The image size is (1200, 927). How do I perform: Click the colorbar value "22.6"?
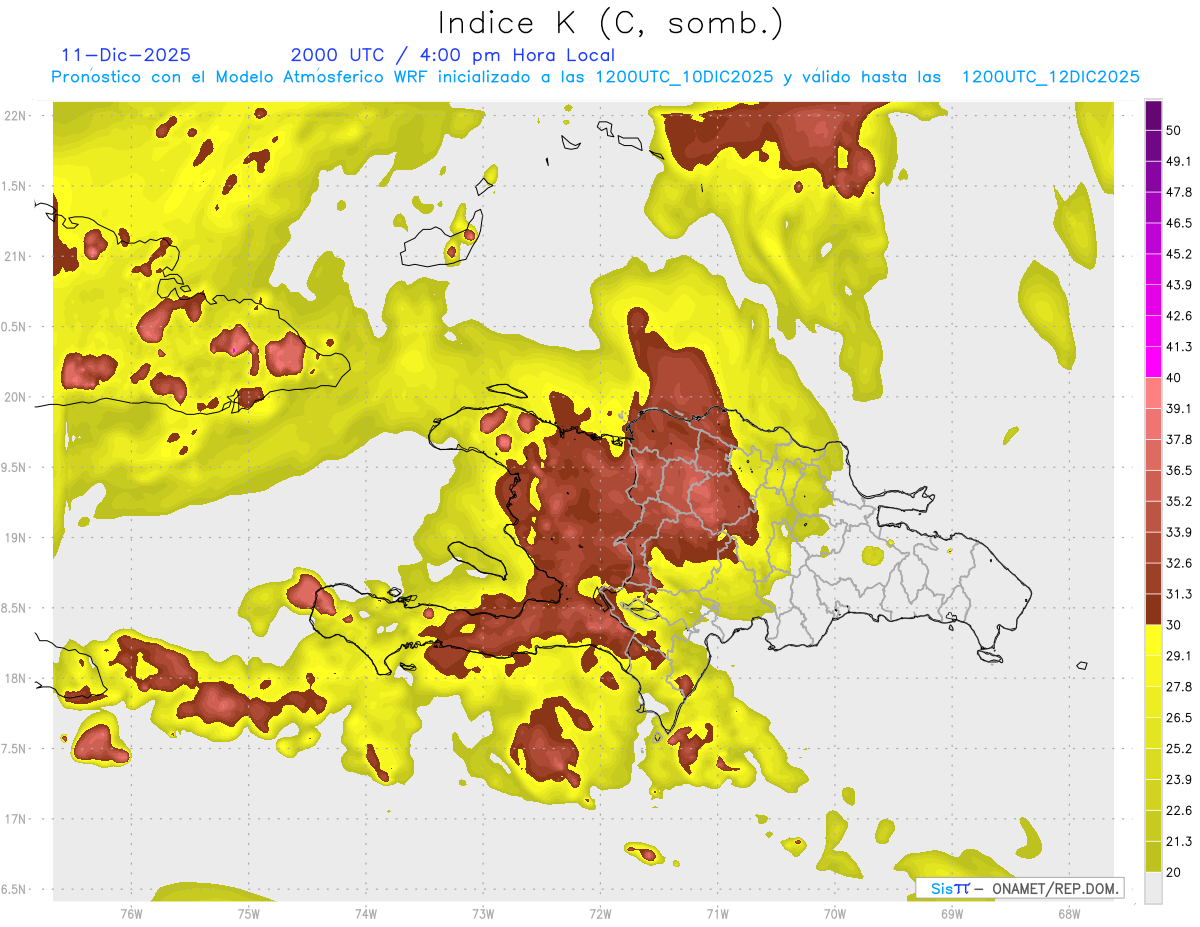tap(1179, 811)
